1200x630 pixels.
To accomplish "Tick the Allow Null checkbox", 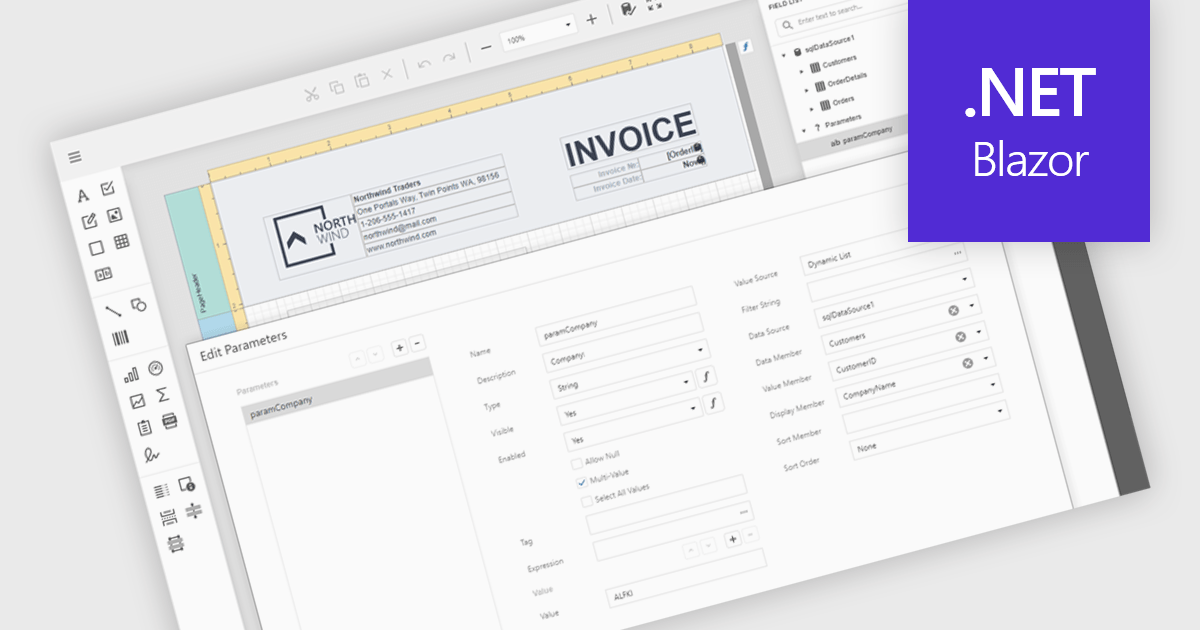I will click(577, 464).
